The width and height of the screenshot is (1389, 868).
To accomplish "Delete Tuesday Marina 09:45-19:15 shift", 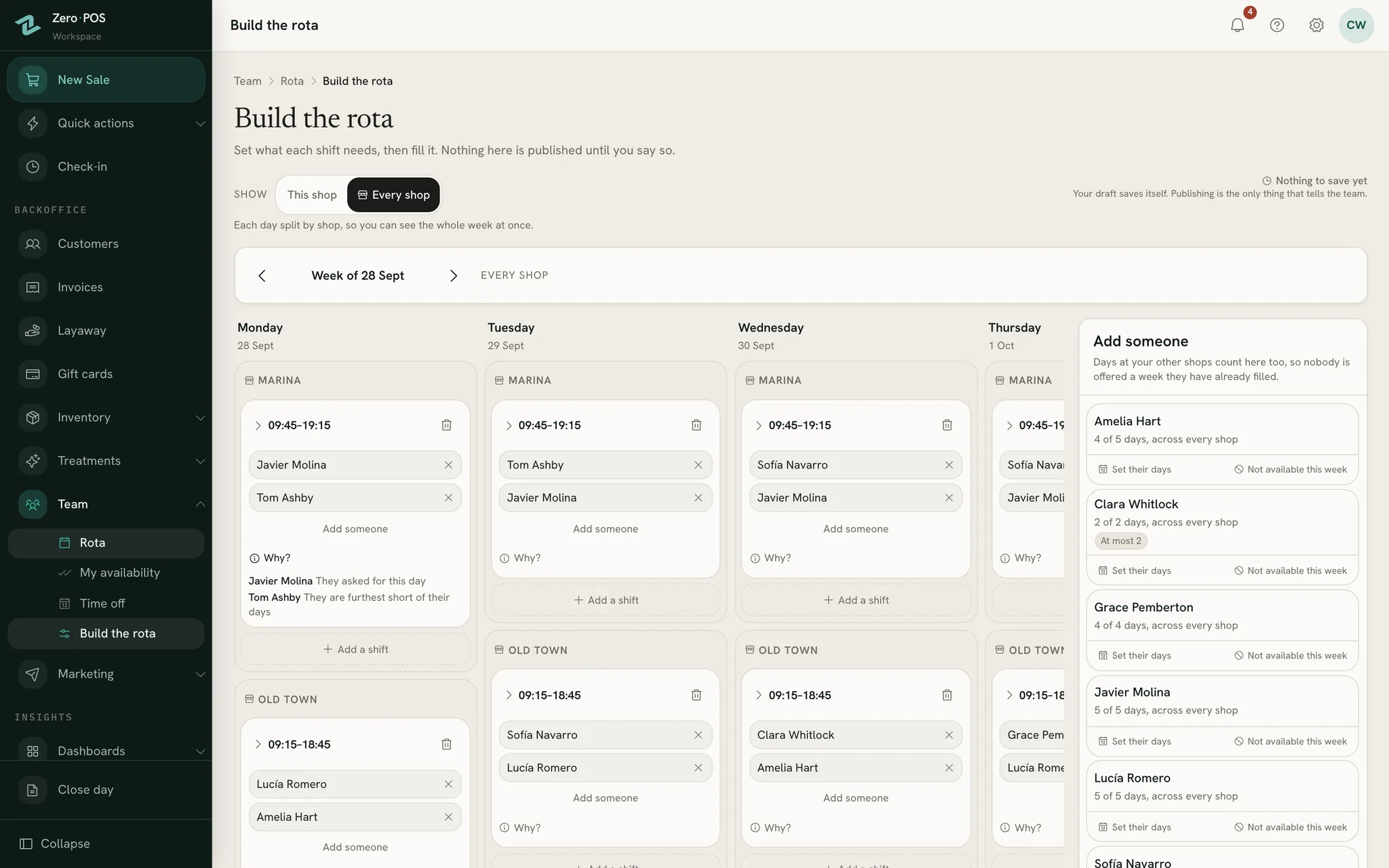I will pos(696,425).
